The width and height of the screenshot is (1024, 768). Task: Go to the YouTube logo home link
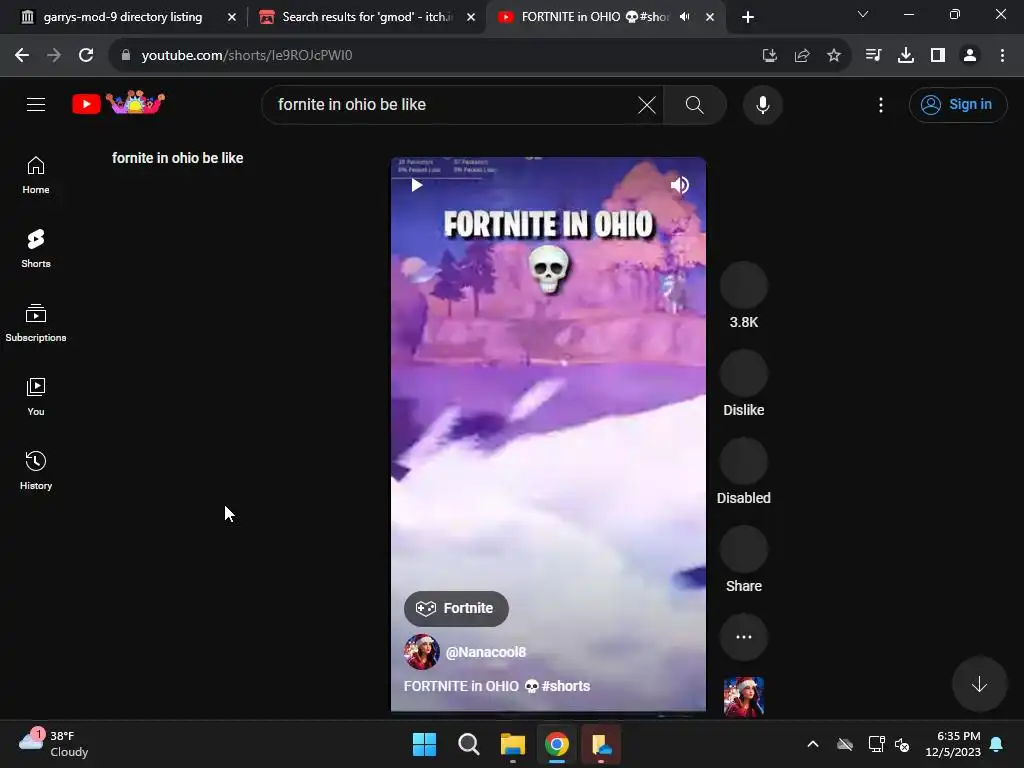(118, 103)
